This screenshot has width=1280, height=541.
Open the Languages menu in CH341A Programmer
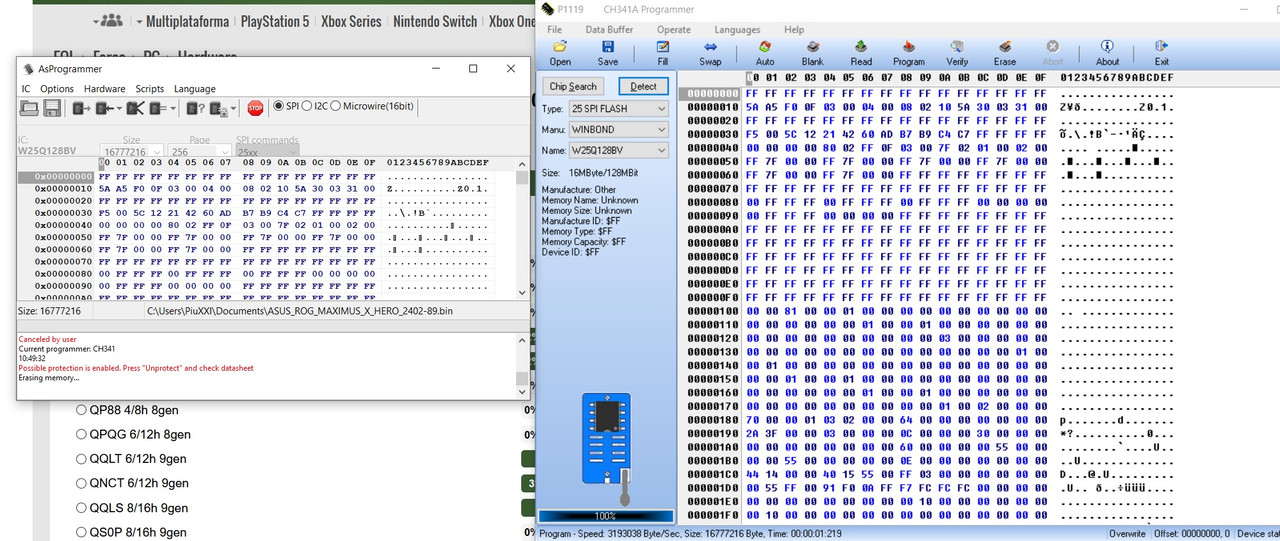coord(738,30)
